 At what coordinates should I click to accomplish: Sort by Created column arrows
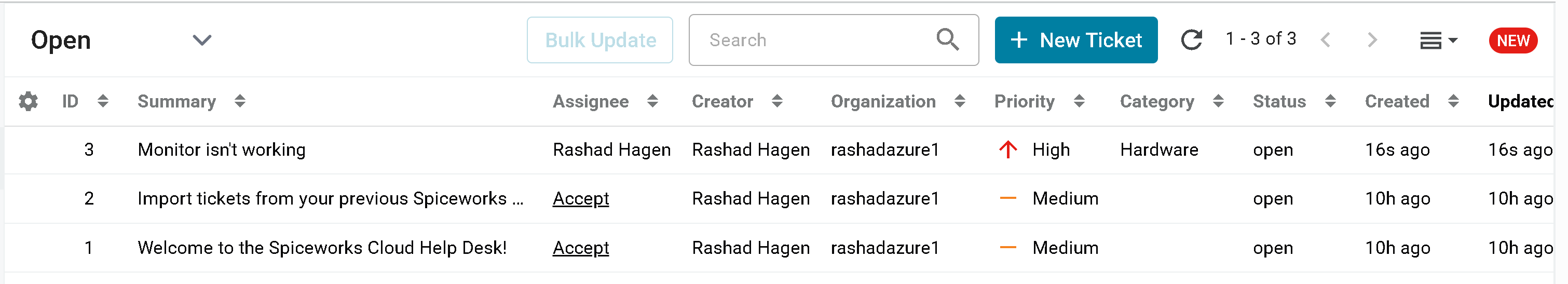coord(1453,101)
